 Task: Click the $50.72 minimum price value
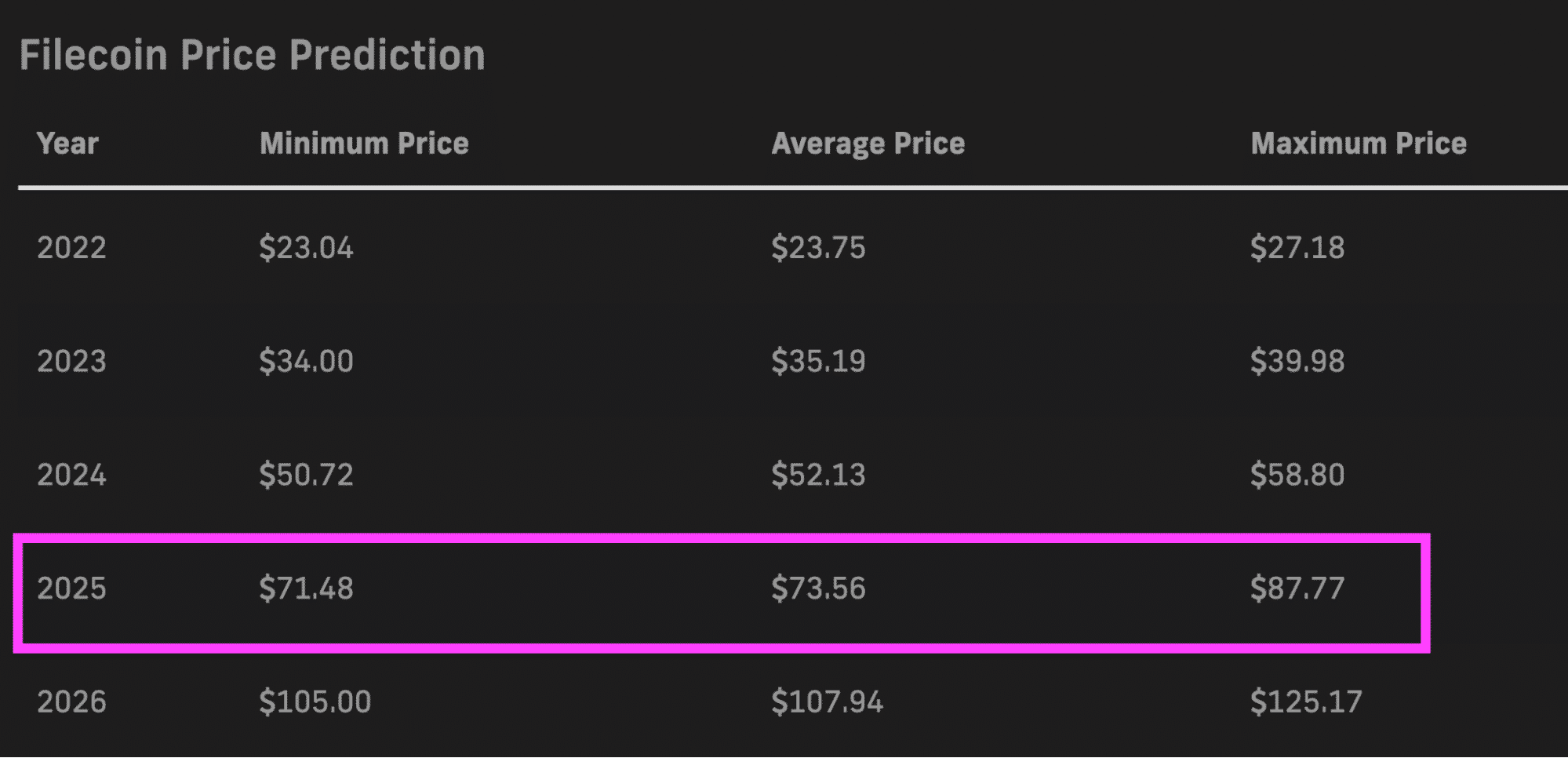tap(307, 475)
